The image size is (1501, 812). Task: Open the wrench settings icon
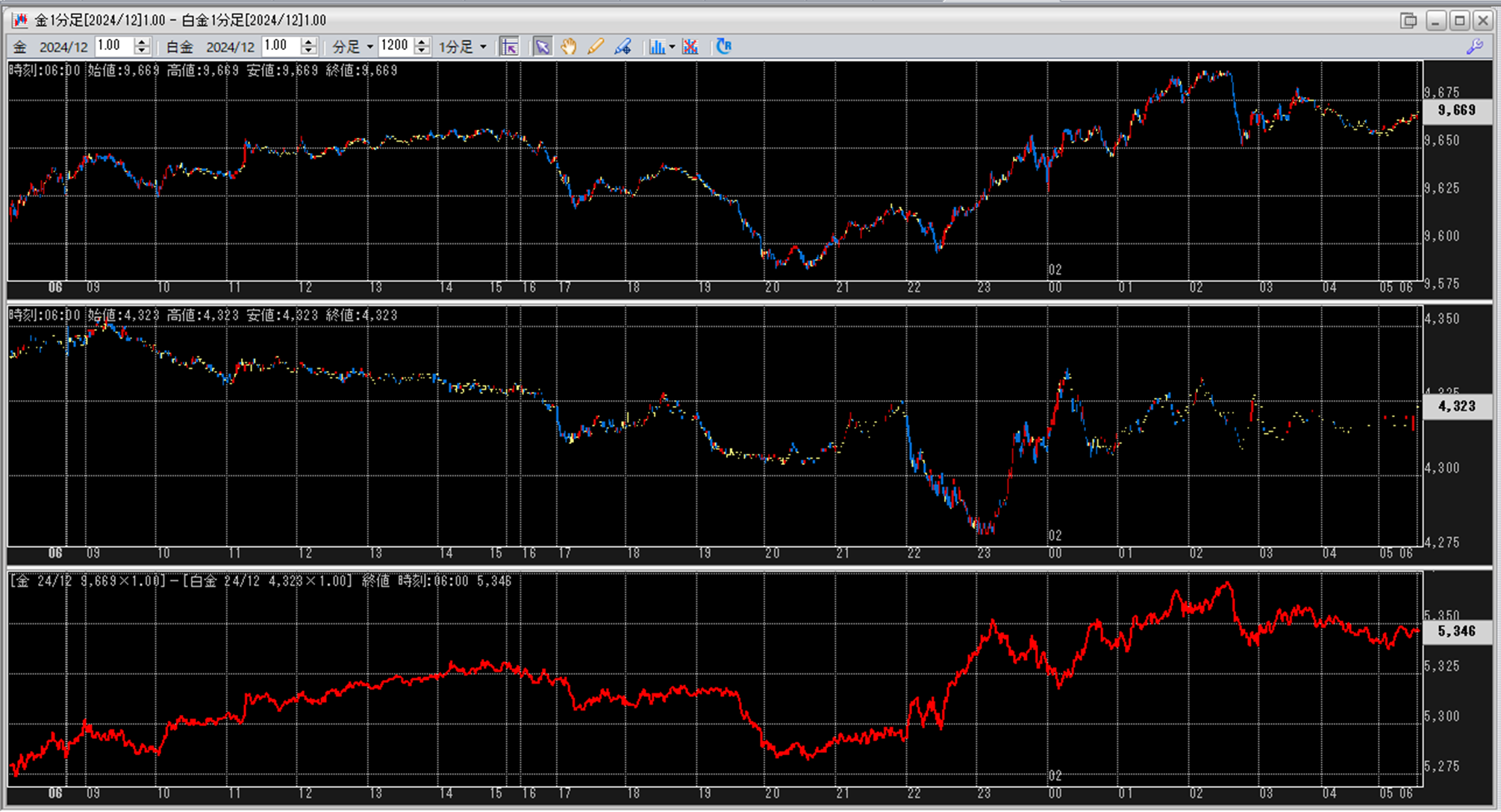point(1474,47)
